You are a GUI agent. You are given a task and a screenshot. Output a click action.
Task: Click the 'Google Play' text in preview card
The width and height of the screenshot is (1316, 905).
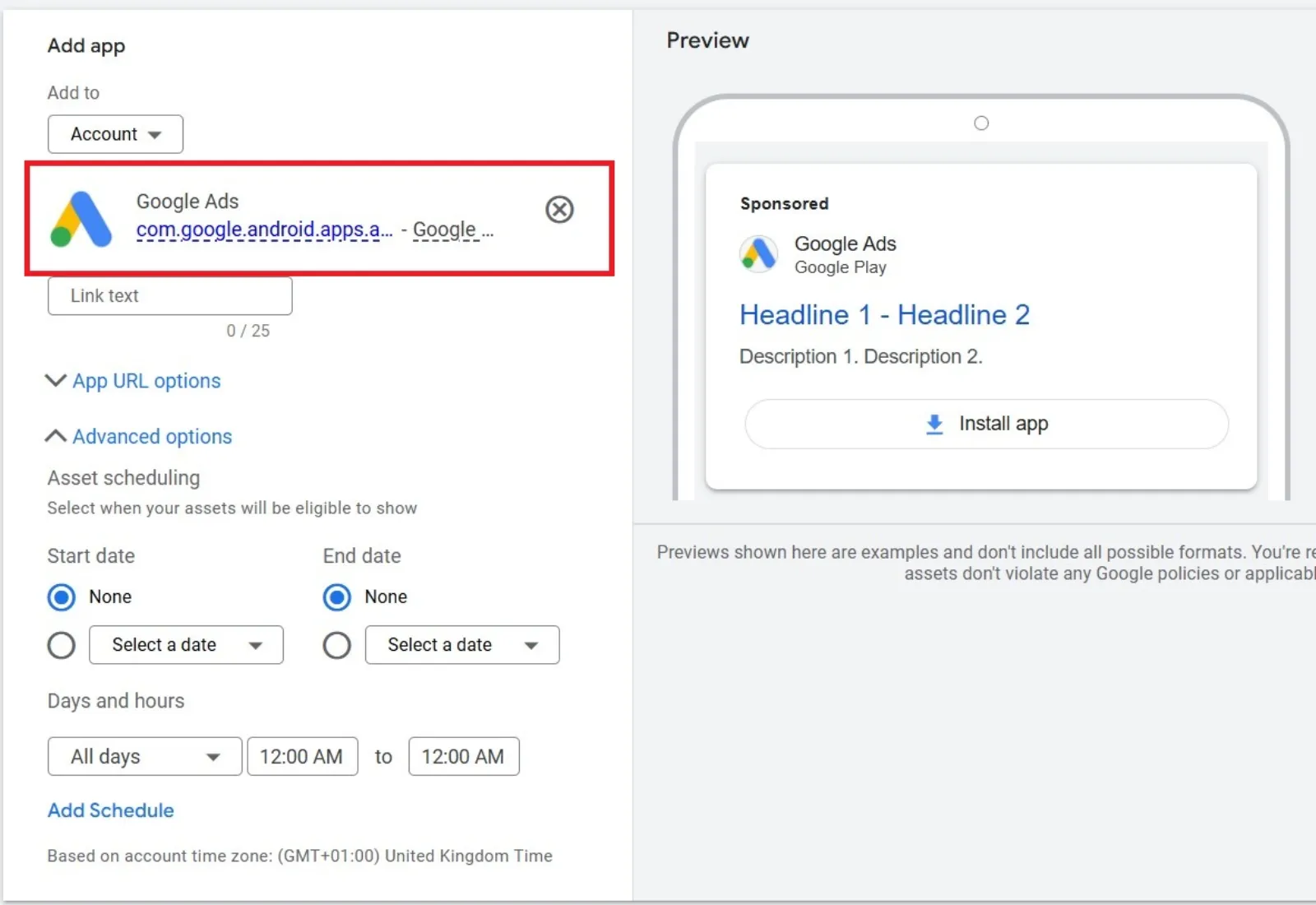click(x=841, y=267)
